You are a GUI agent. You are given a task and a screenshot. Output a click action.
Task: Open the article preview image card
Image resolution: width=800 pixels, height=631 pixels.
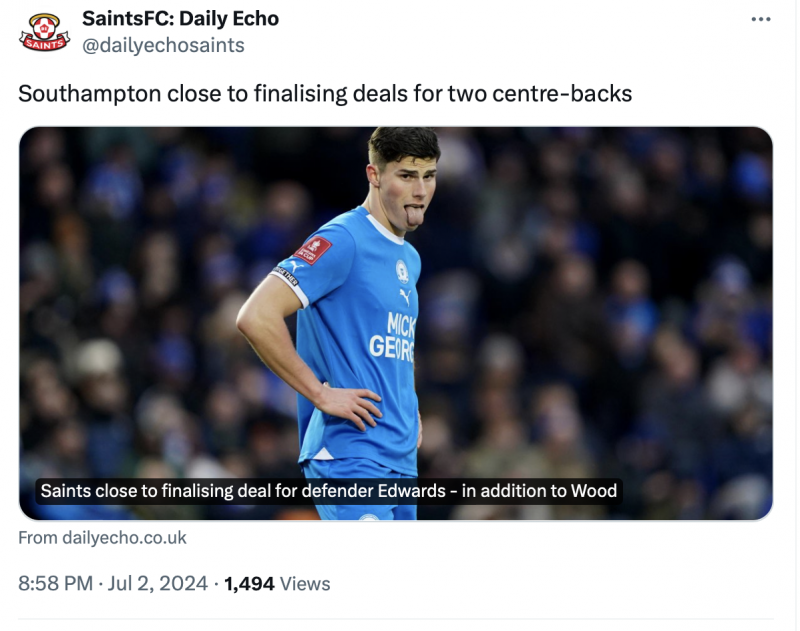pos(396,322)
